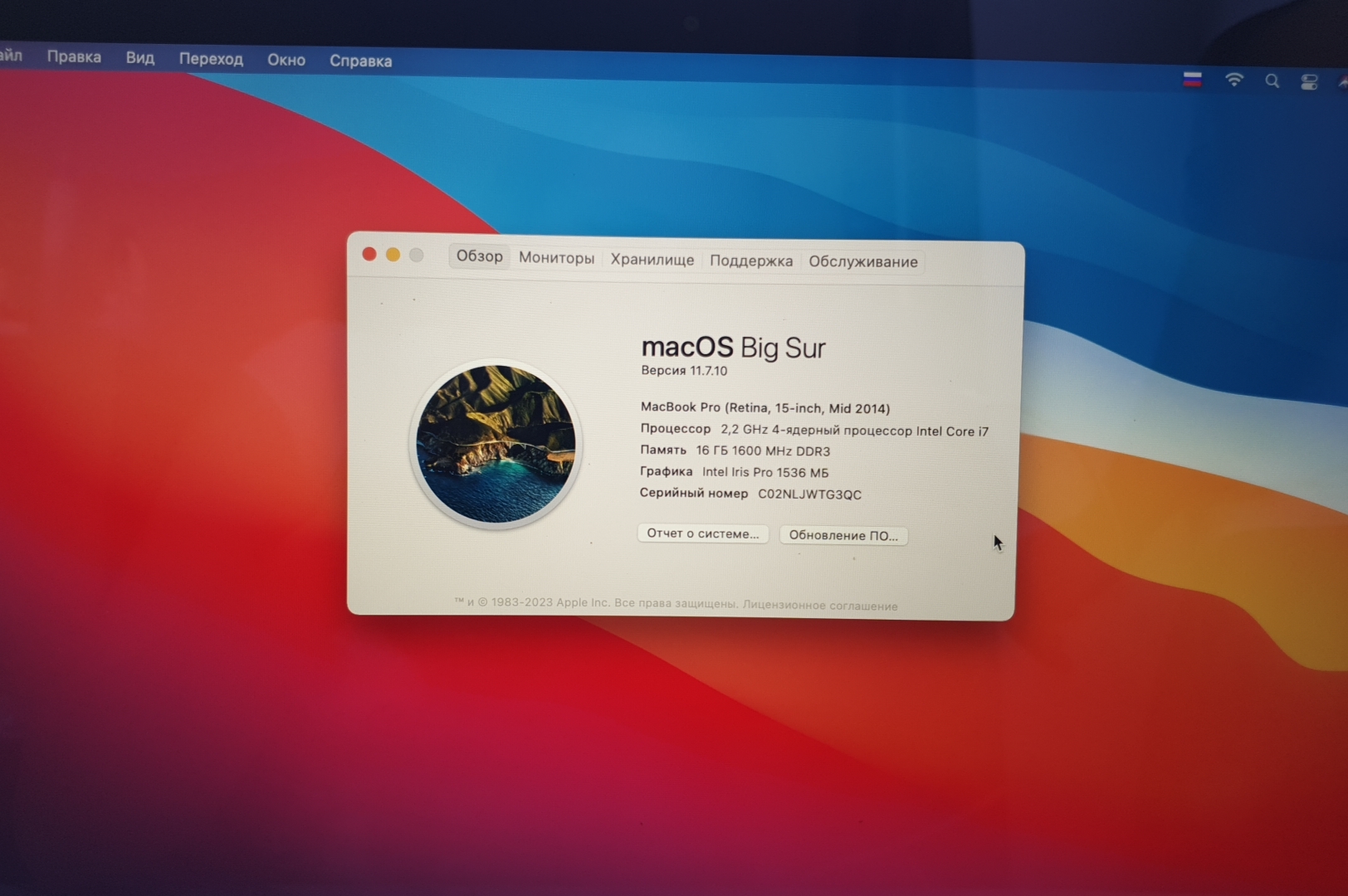This screenshot has width=1348, height=896.
Task: Select the Обзор tab
Action: [x=479, y=256]
